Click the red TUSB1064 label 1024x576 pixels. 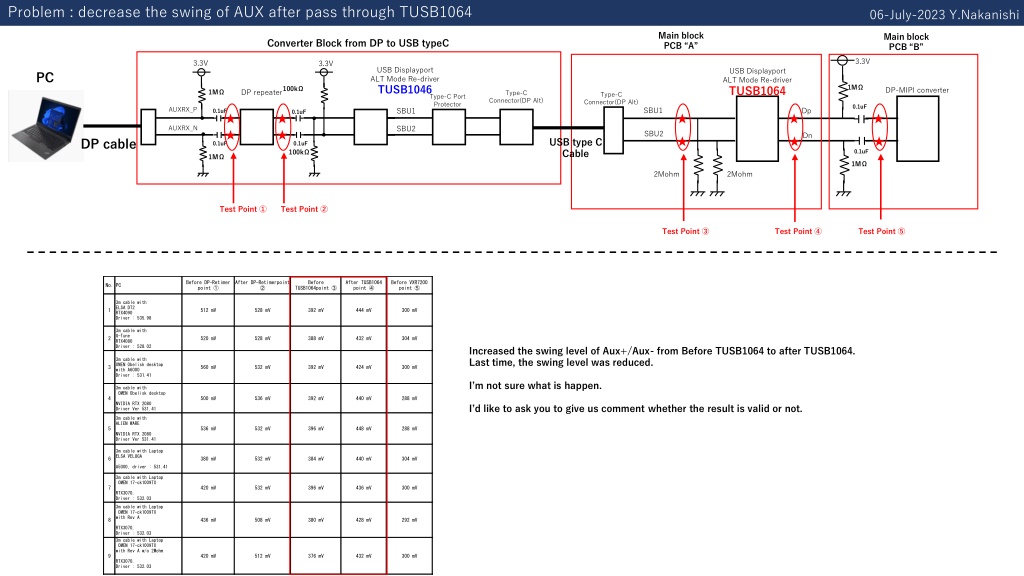pos(758,91)
